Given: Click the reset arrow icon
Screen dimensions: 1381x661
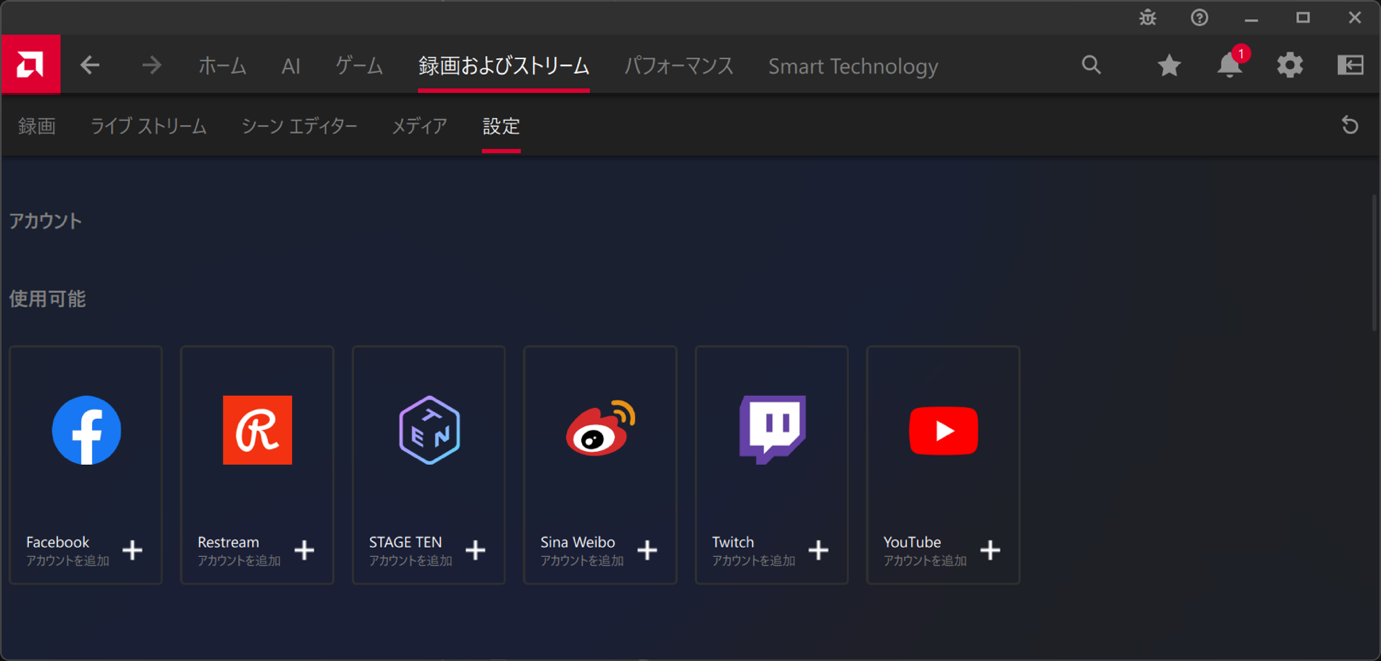Looking at the screenshot, I should 1350,125.
